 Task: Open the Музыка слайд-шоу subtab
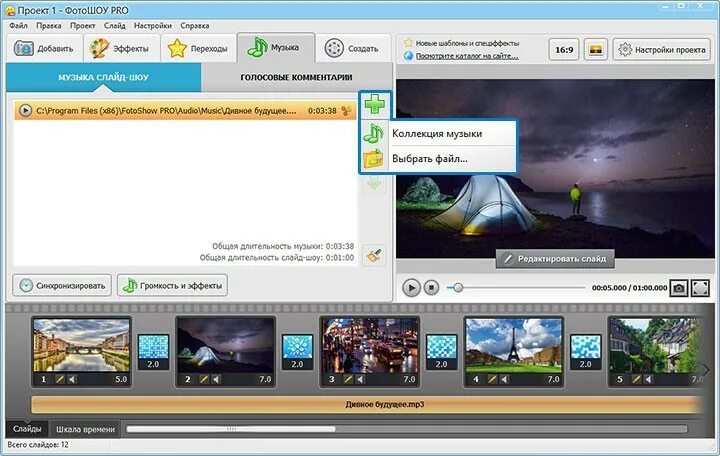[103, 77]
